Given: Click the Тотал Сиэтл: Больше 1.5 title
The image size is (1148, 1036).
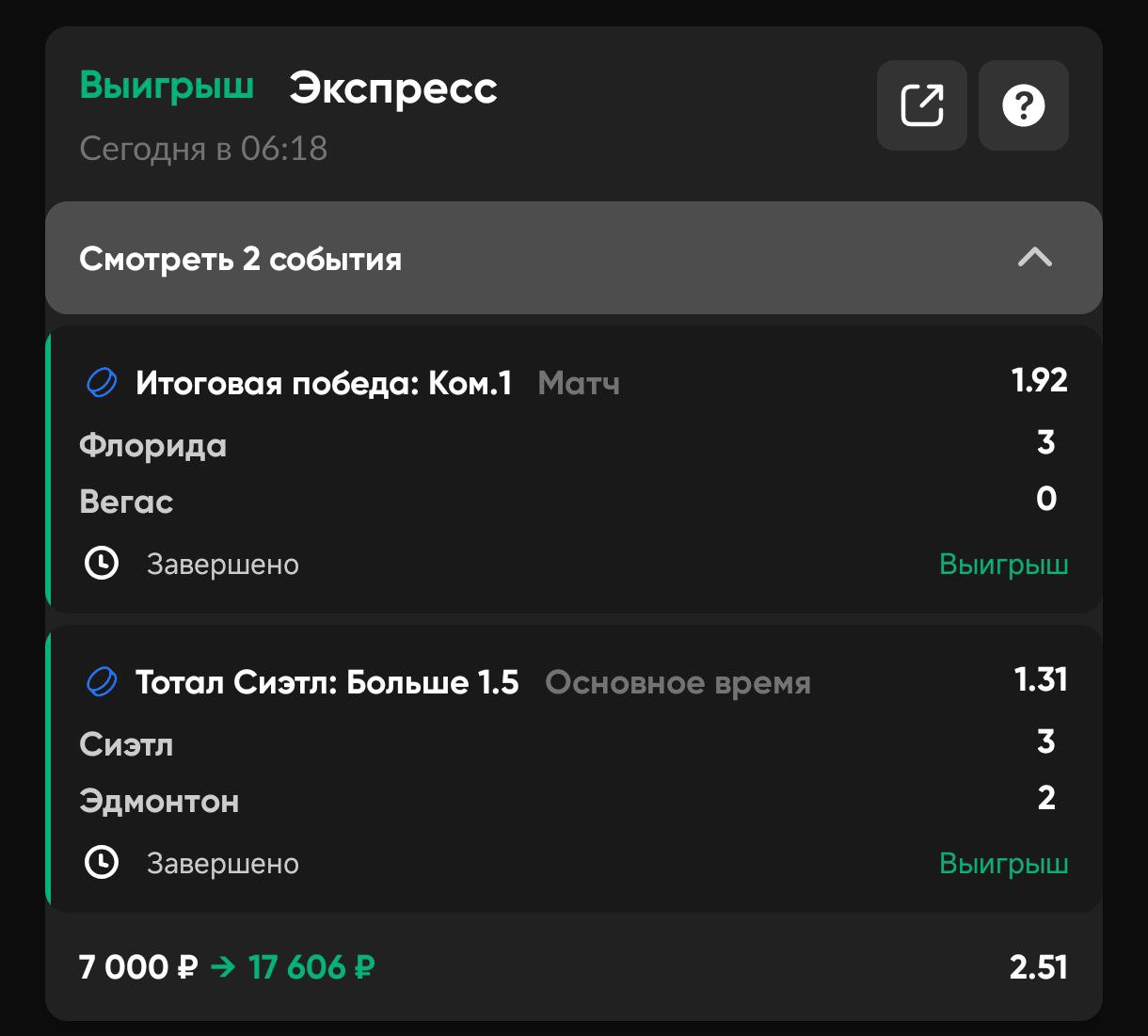Looking at the screenshot, I should tap(327, 682).
